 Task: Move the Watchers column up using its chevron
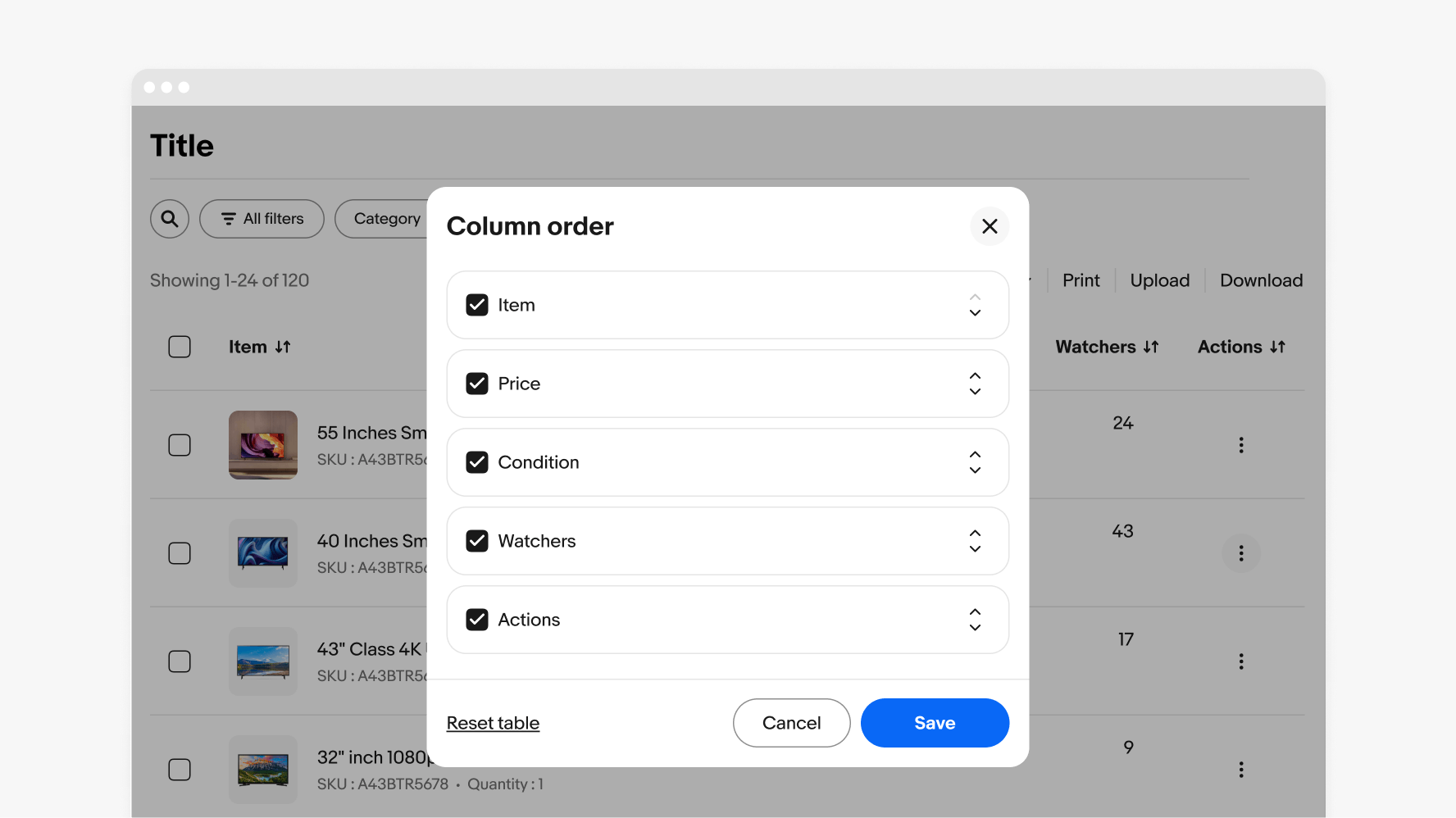coord(975,534)
